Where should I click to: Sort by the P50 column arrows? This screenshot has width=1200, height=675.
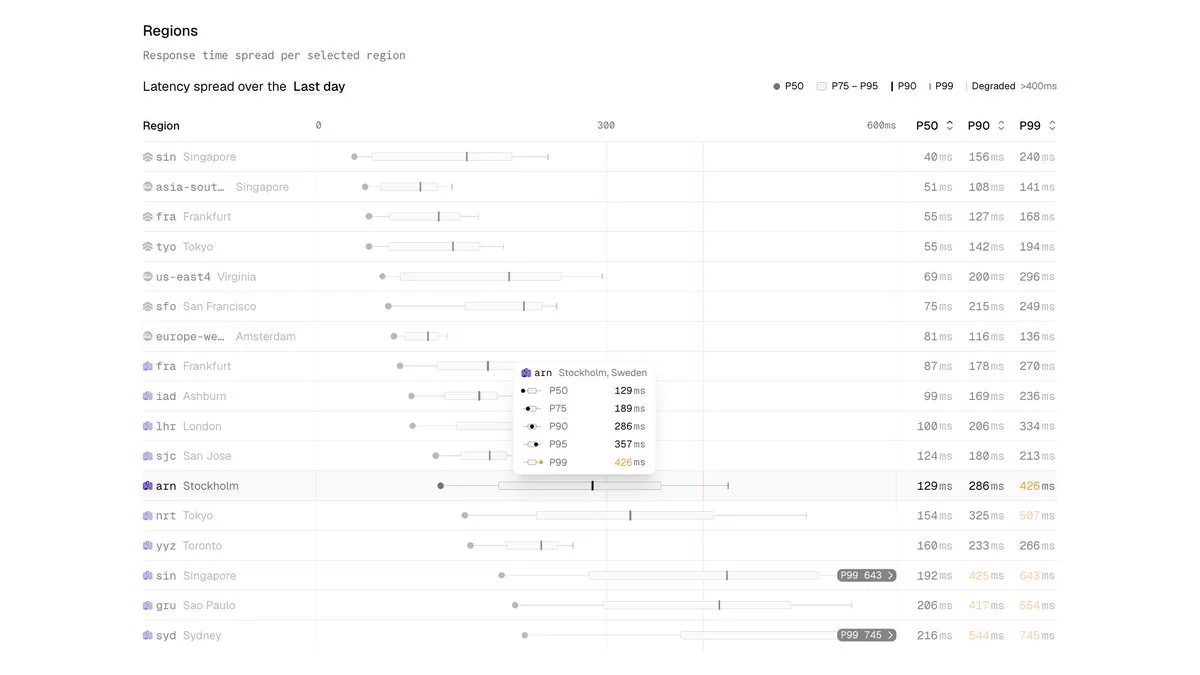949,126
